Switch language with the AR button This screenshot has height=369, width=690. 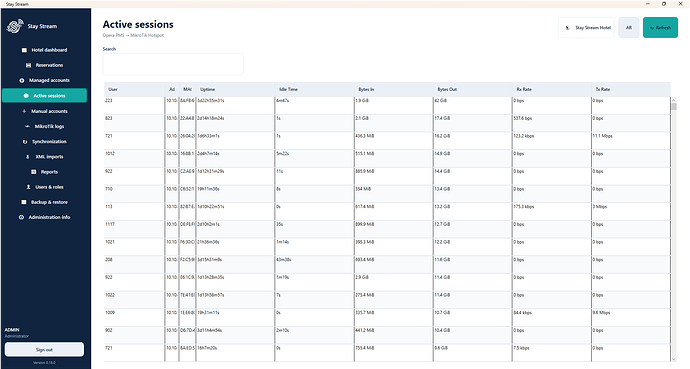point(628,27)
